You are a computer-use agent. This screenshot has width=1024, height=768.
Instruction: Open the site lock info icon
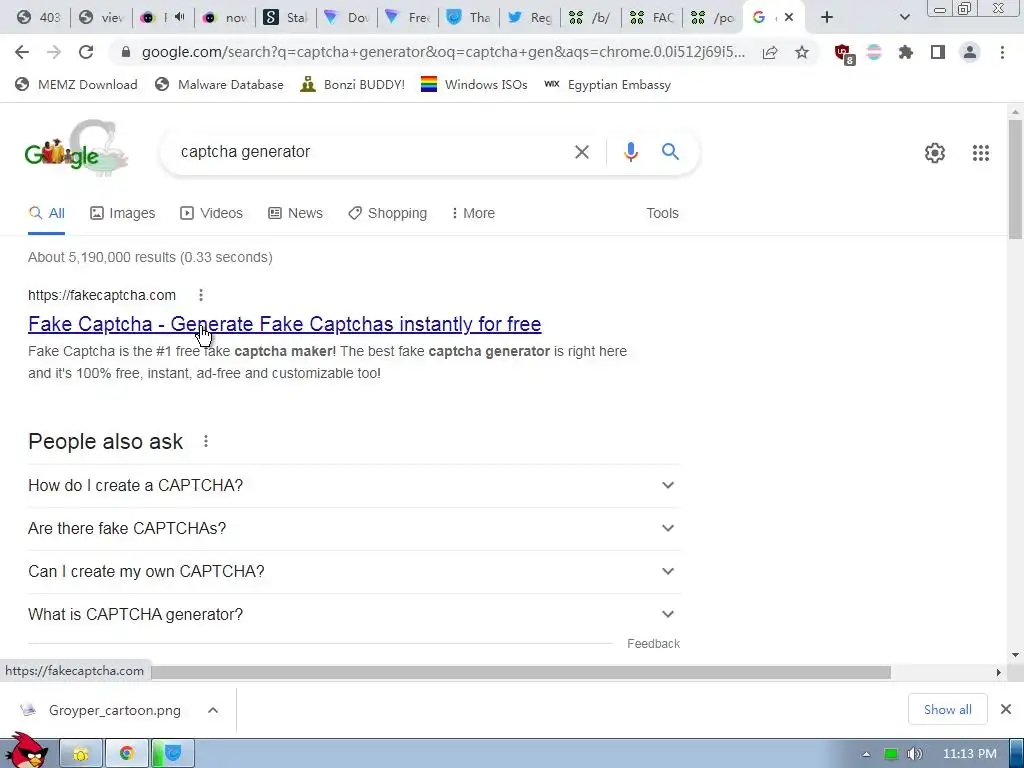126,52
